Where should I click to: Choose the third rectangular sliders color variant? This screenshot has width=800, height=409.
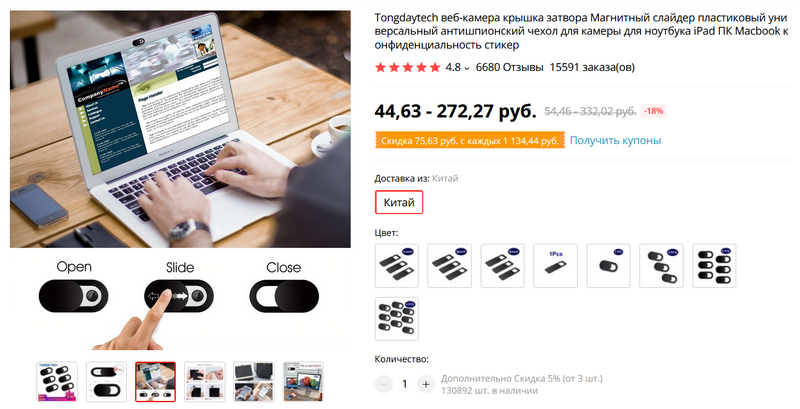click(503, 266)
